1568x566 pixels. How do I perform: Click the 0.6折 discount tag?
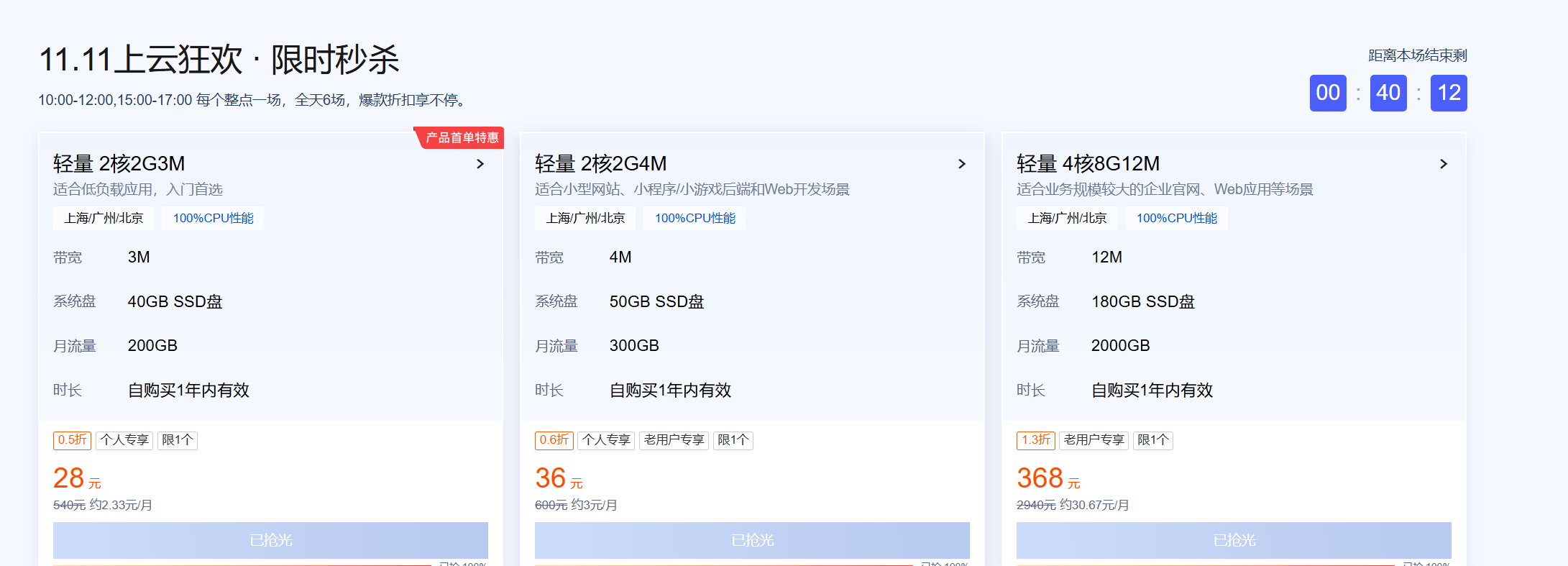(x=554, y=440)
